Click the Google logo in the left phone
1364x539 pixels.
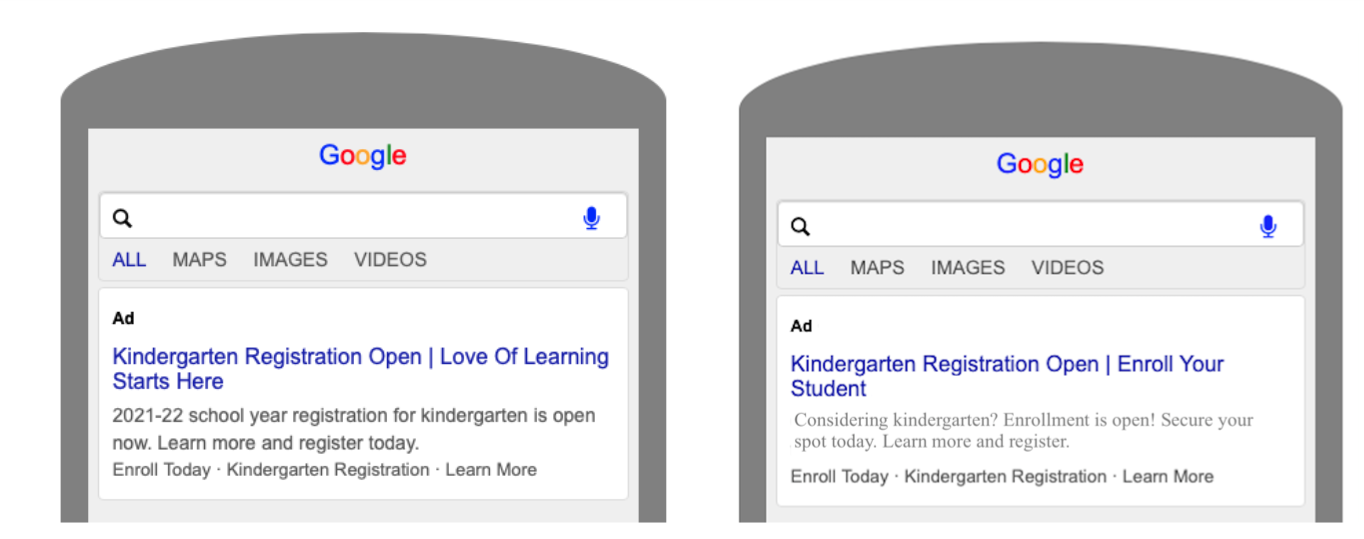tap(363, 156)
